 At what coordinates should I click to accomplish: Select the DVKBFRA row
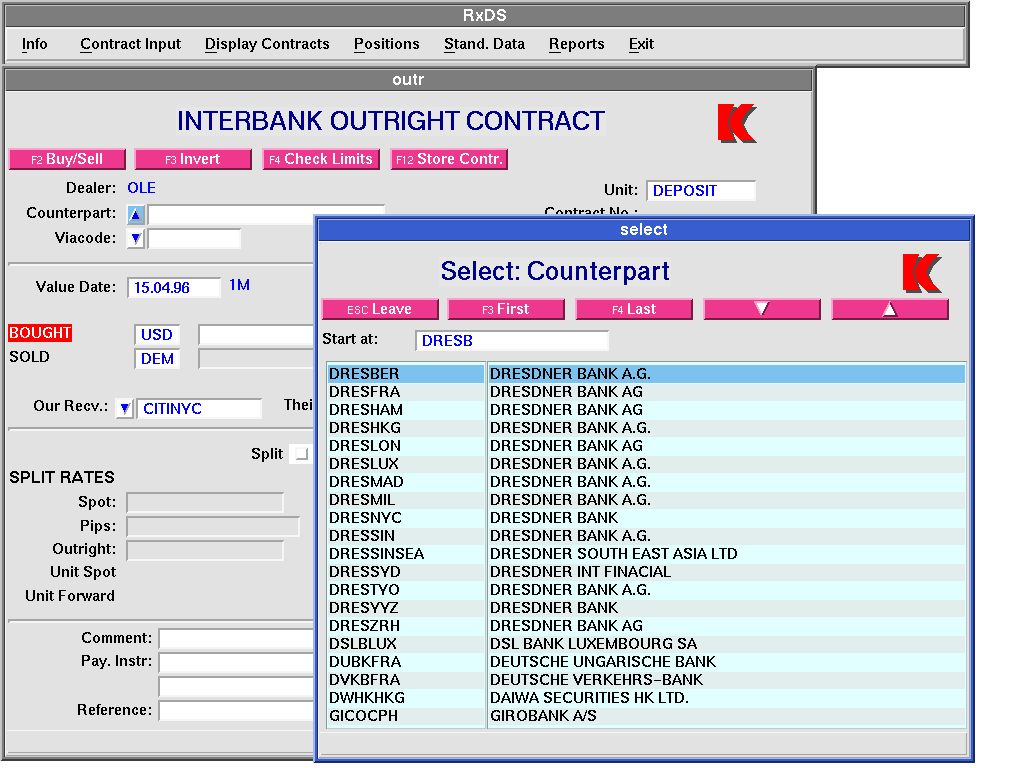pyautogui.click(x=646, y=680)
